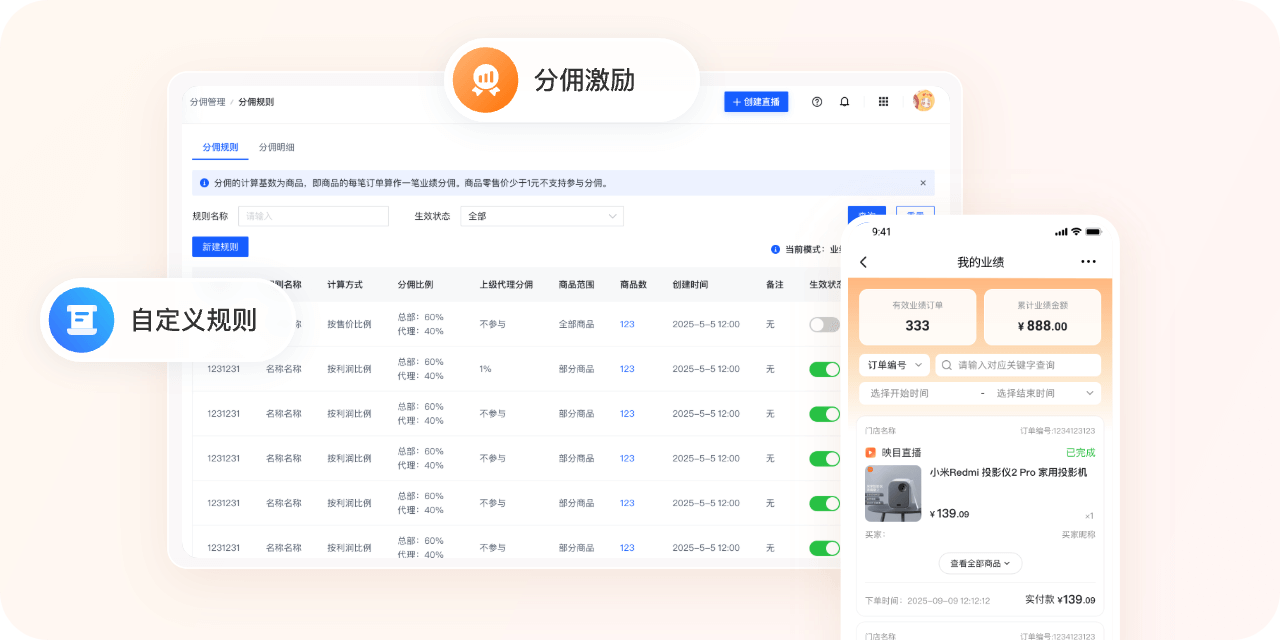Click the 创建直播 button

[x=756, y=102]
